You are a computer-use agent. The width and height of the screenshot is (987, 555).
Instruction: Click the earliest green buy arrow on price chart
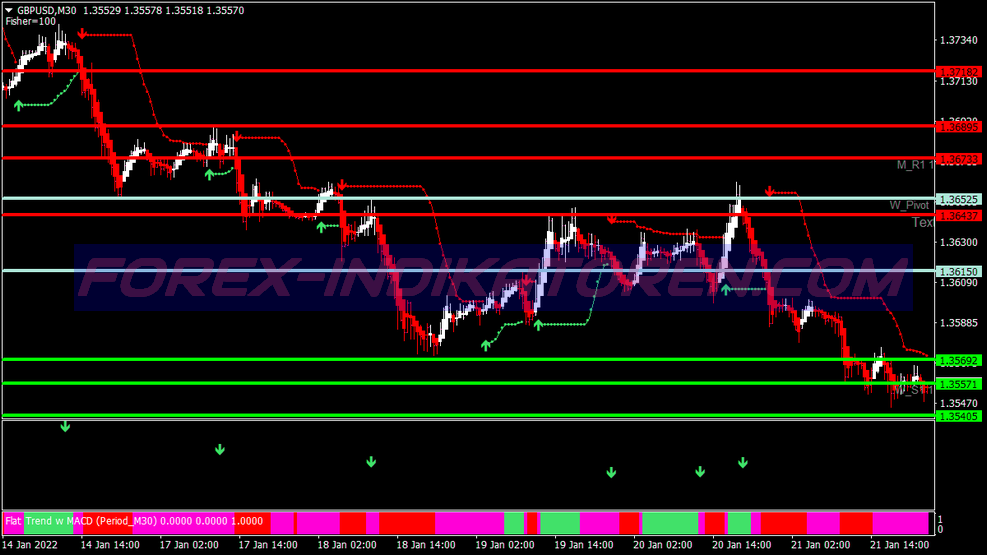17,104
